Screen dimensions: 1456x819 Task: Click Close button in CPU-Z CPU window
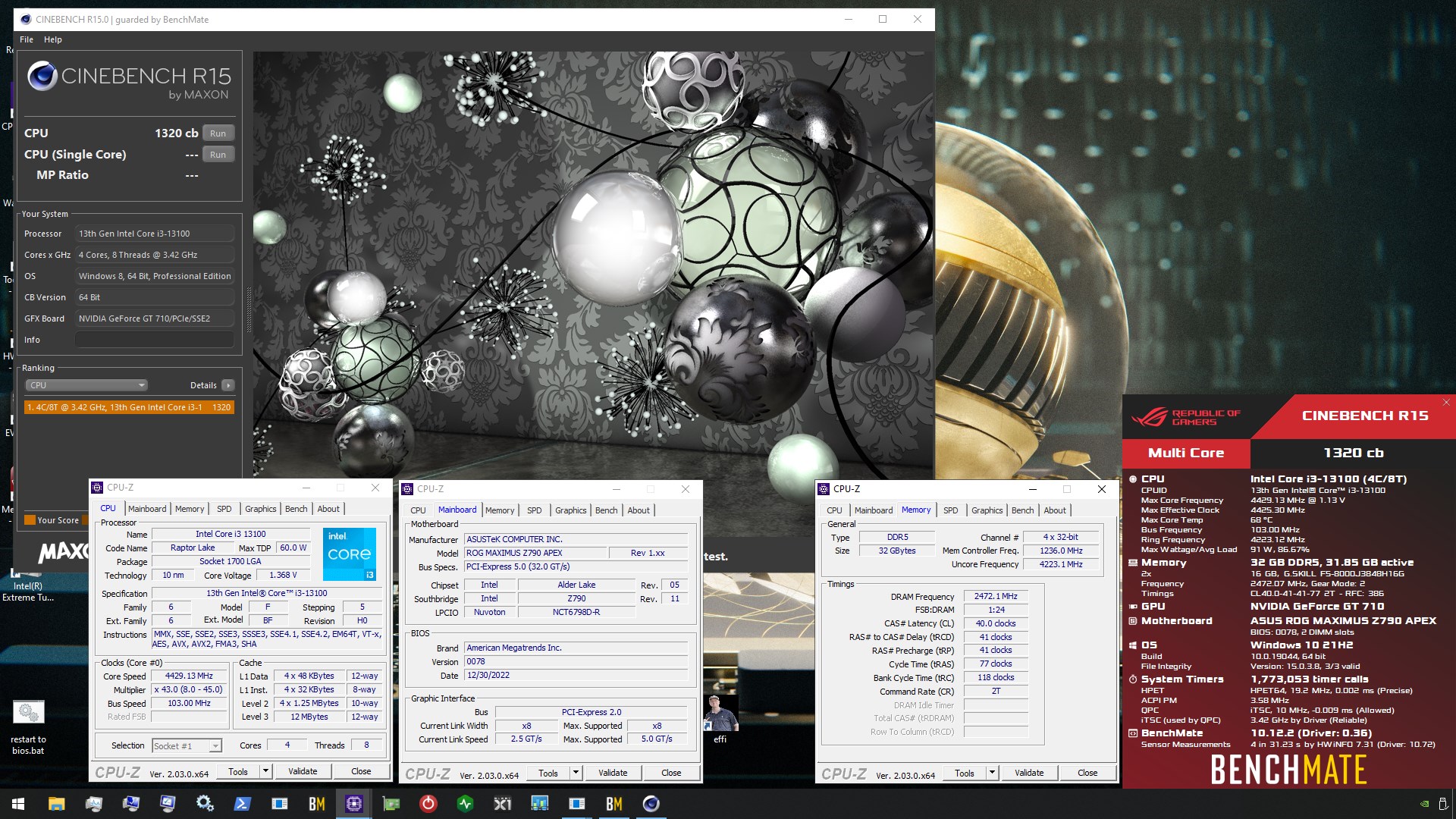[x=361, y=771]
